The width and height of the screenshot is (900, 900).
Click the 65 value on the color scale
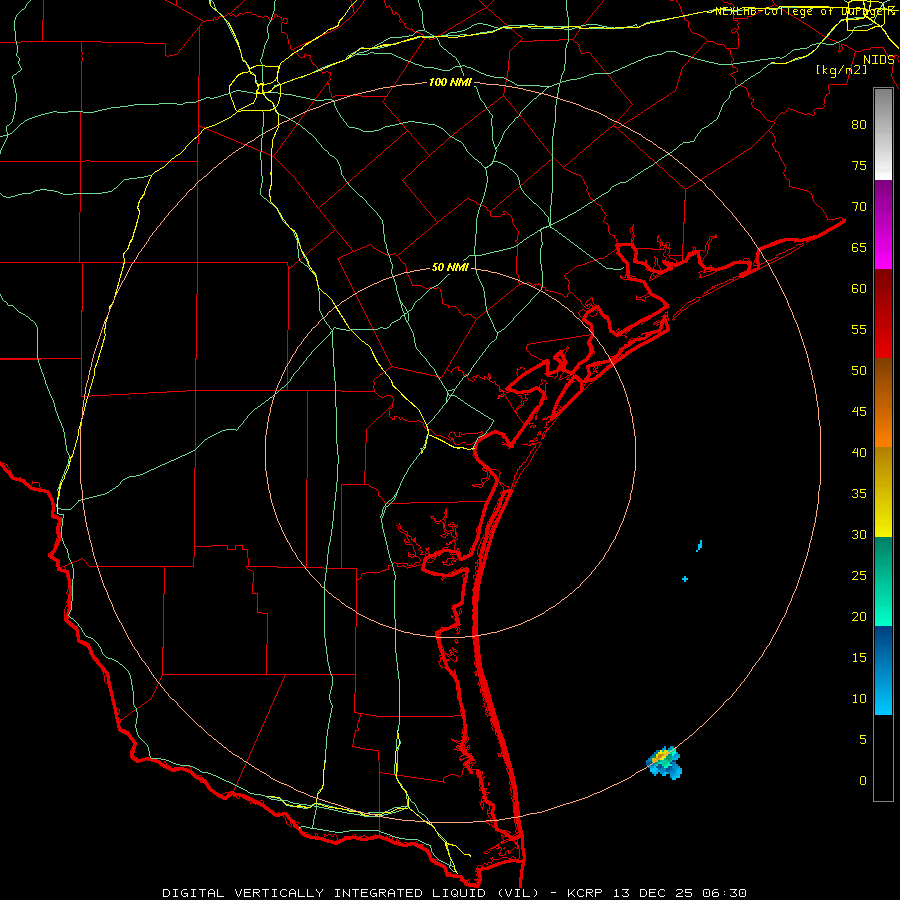point(859,247)
